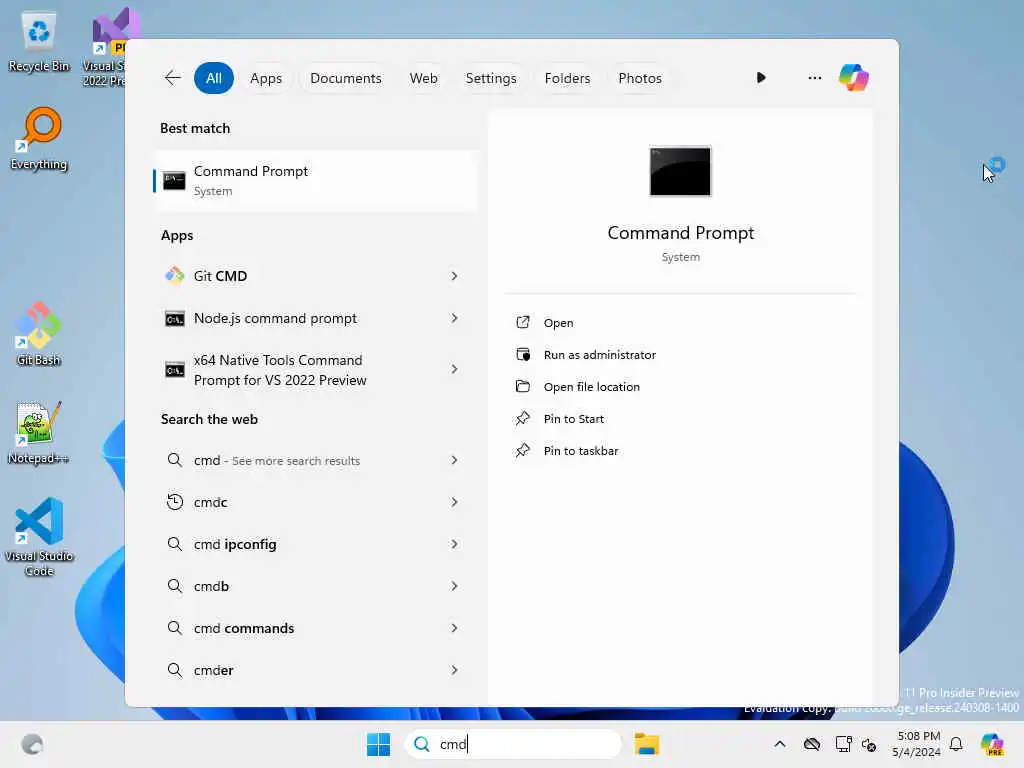Click the Windows Start button on the taskbar
1024x768 pixels.
pyautogui.click(x=378, y=744)
